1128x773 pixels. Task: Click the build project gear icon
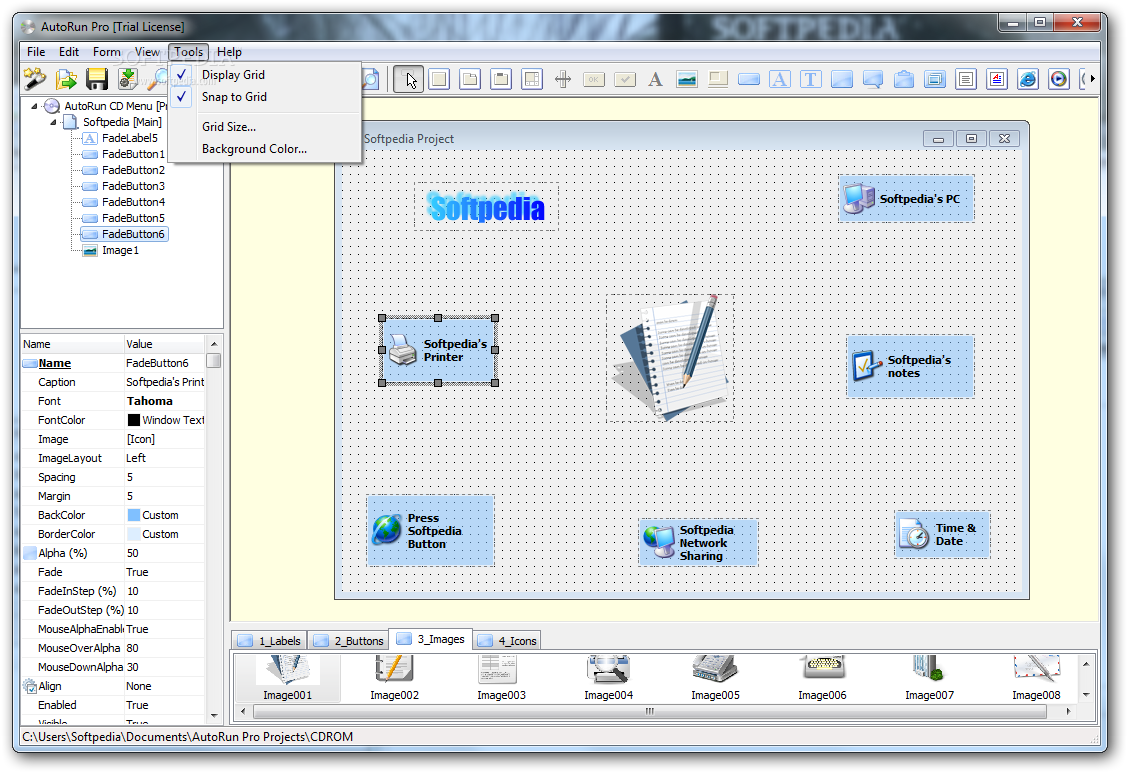[127, 79]
